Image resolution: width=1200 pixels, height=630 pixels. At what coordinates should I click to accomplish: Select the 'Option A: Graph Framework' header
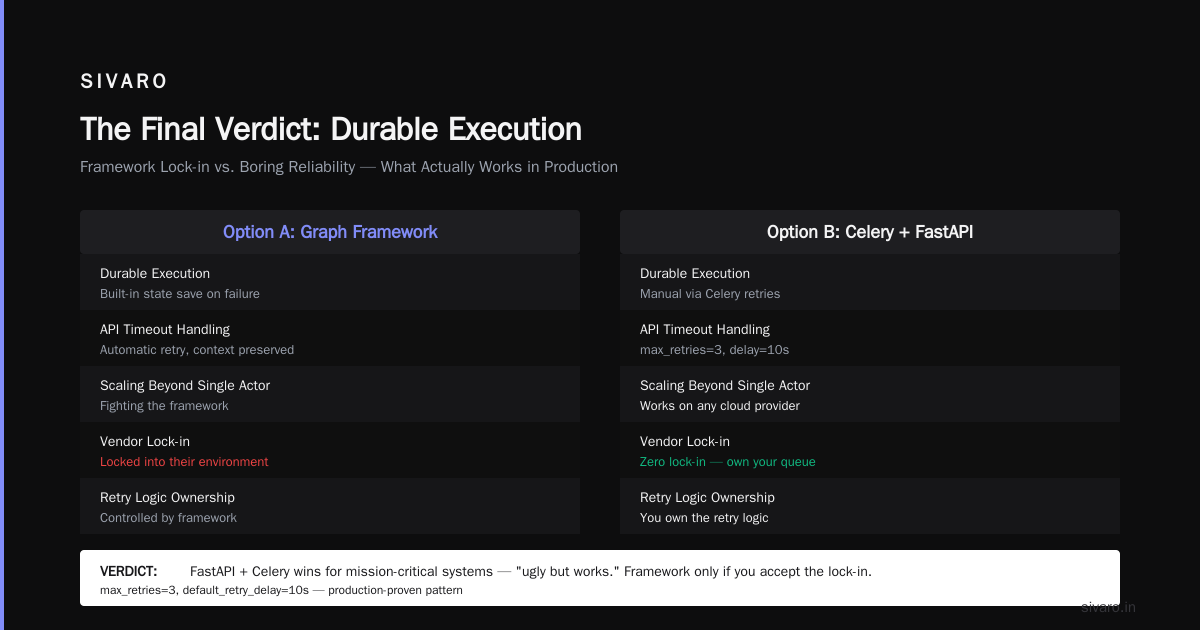coord(330,232)
